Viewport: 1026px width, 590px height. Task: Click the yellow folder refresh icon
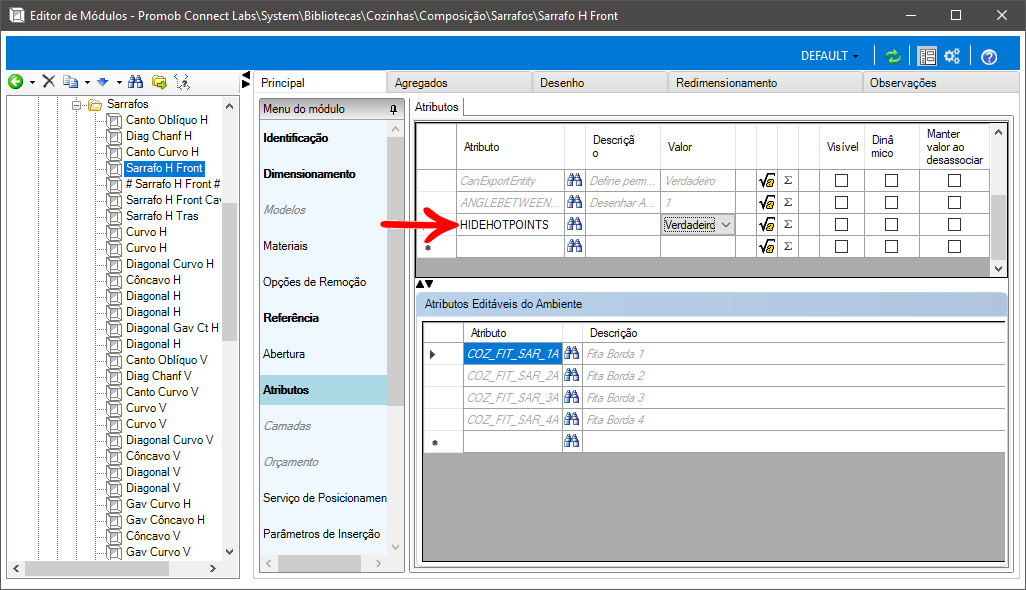pos(159,82)
